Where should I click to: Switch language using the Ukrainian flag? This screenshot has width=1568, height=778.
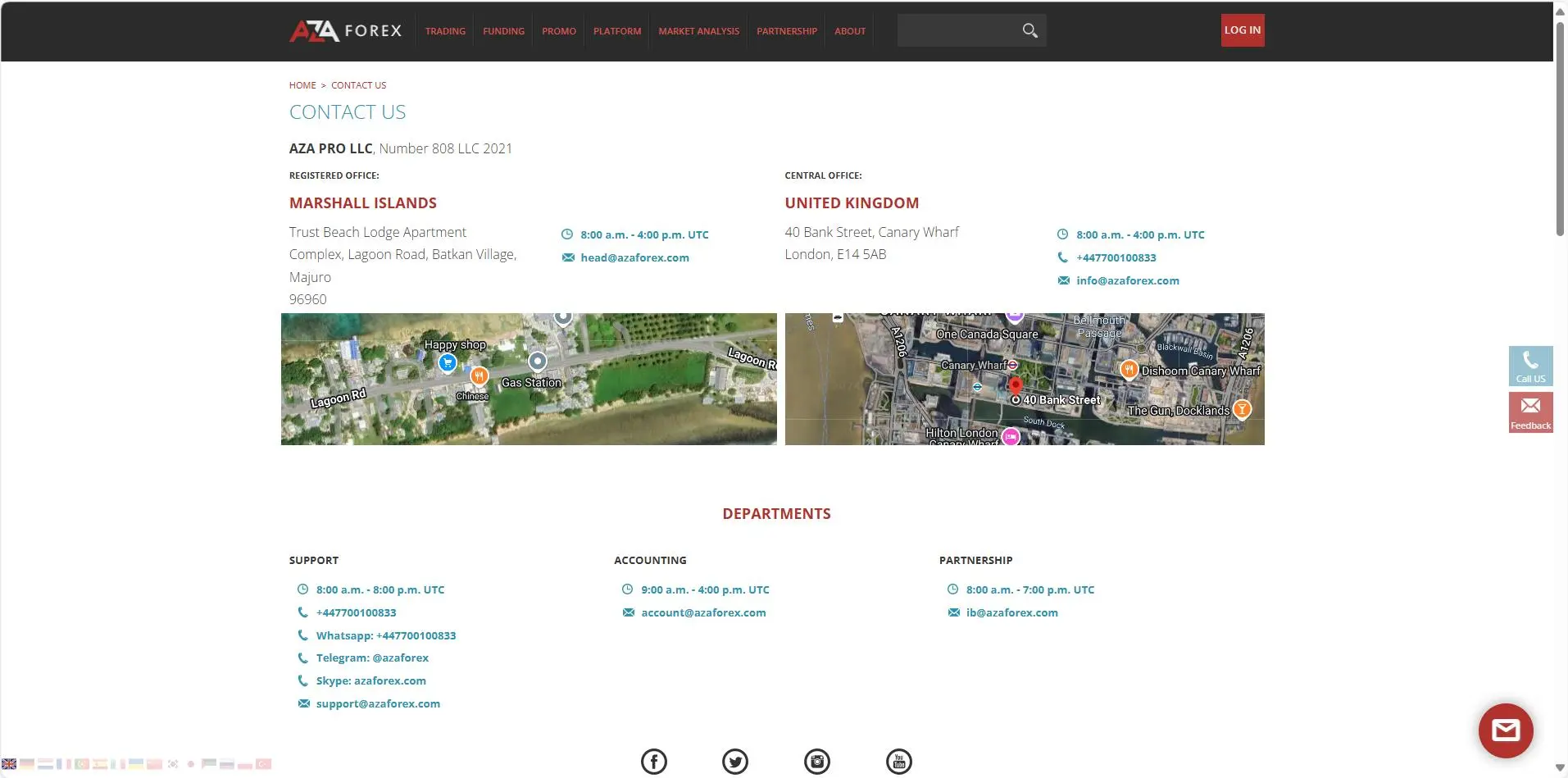[136, 764]
